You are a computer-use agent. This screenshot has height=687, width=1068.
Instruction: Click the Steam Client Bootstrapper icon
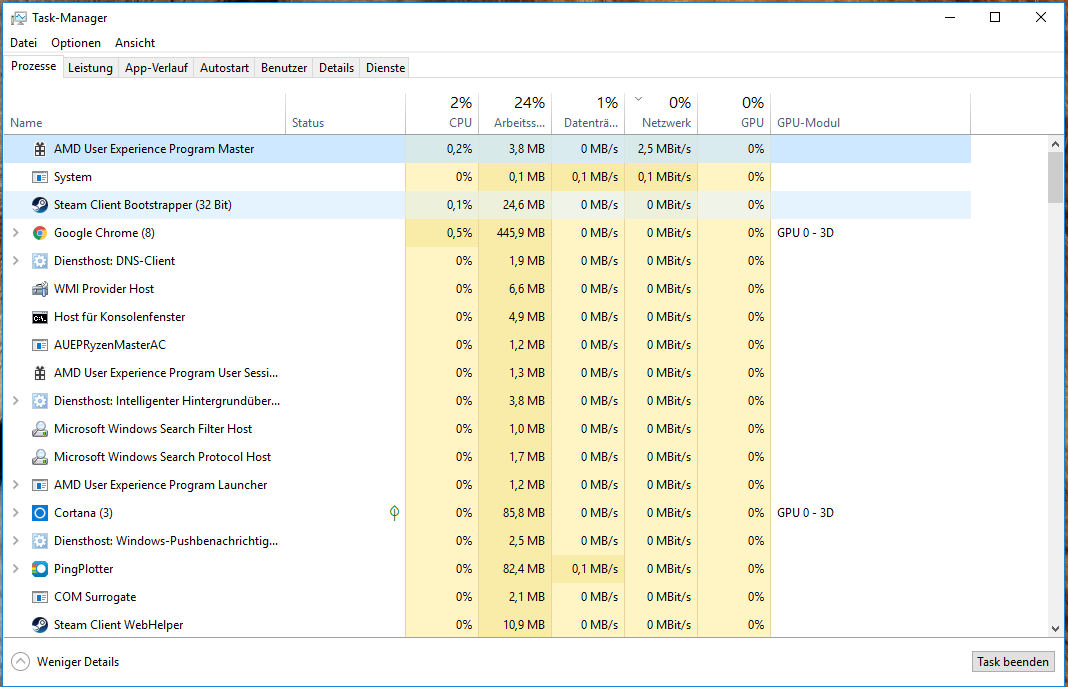[x=40, y=205]
